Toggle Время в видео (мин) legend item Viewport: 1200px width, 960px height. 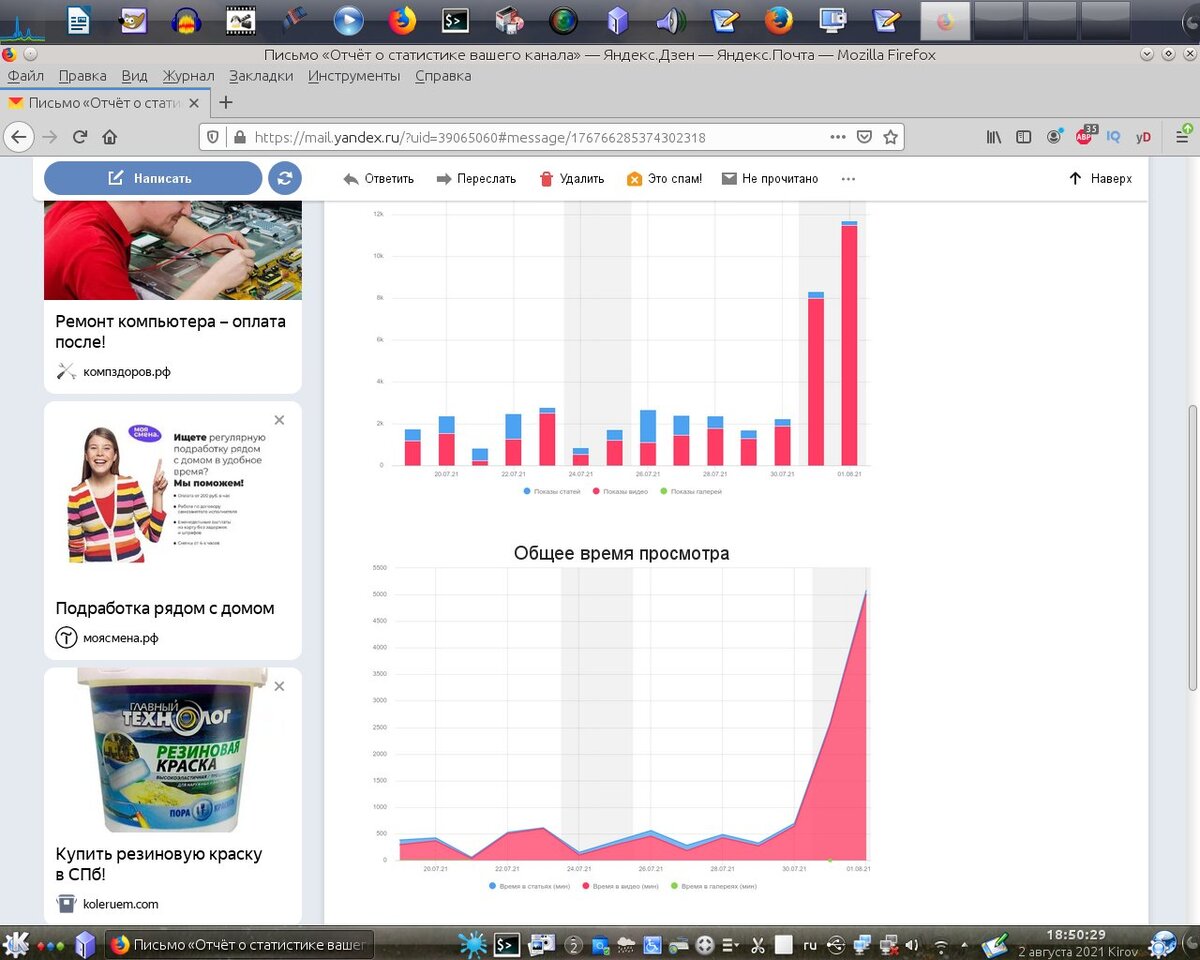pyautogui.click(x=620, y=886)
